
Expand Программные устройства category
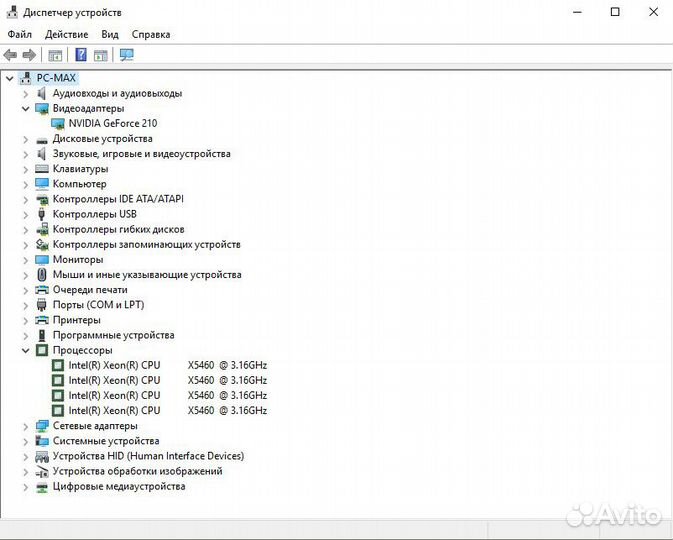(x=25, y=335)
